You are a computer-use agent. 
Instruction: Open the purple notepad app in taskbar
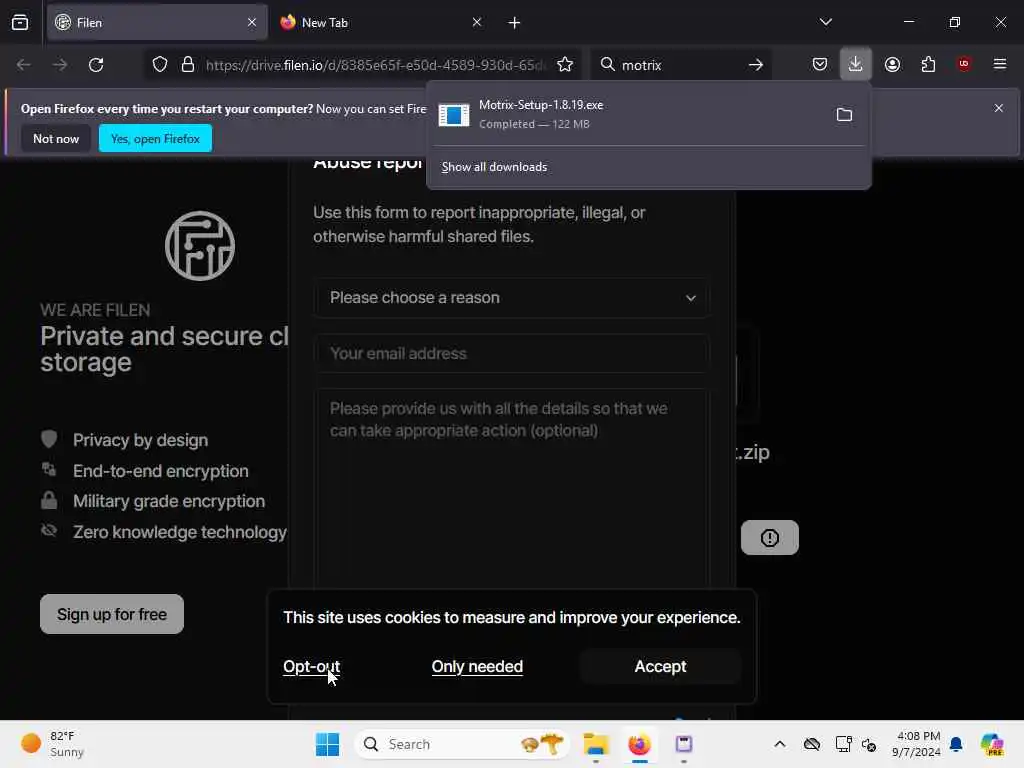point(684,744)
